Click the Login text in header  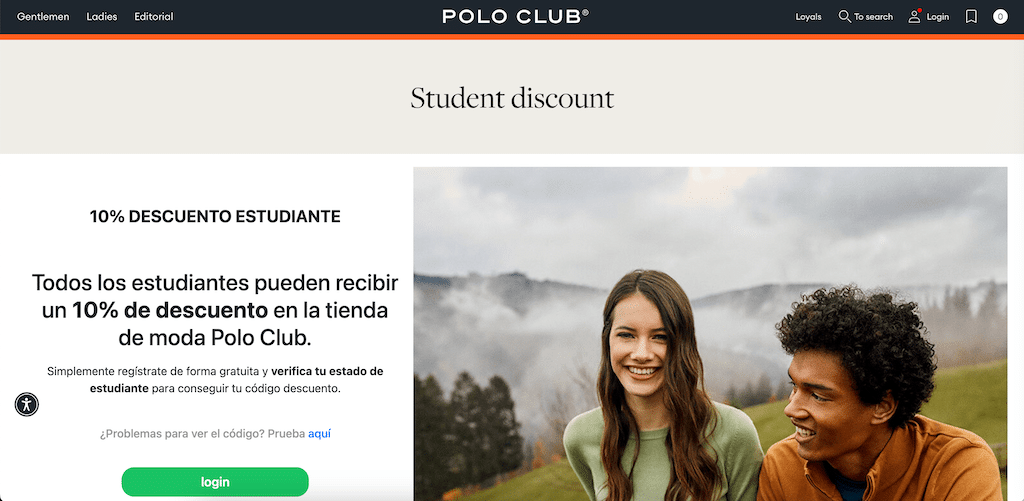[x=938, y=17]
